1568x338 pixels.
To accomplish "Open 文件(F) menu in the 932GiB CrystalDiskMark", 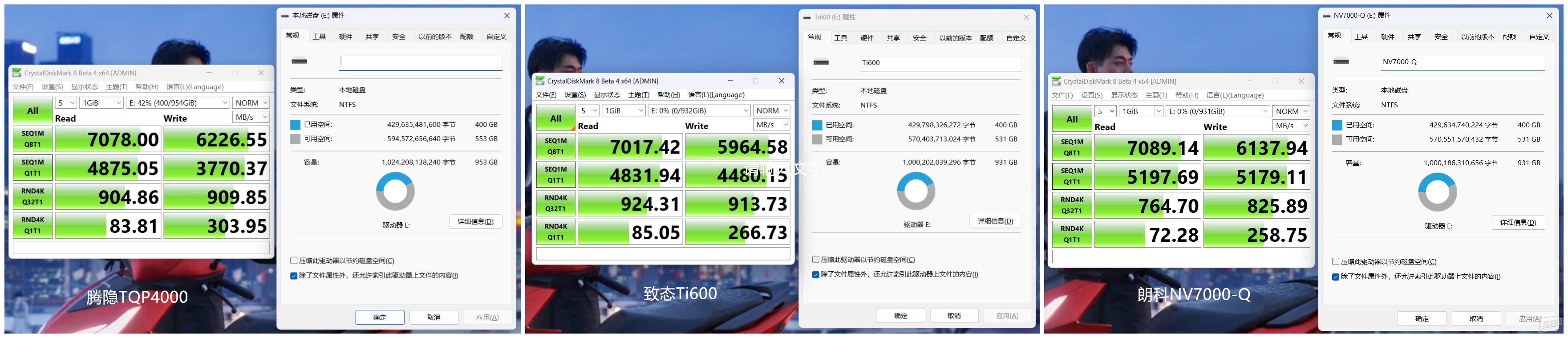I will 546,95.
